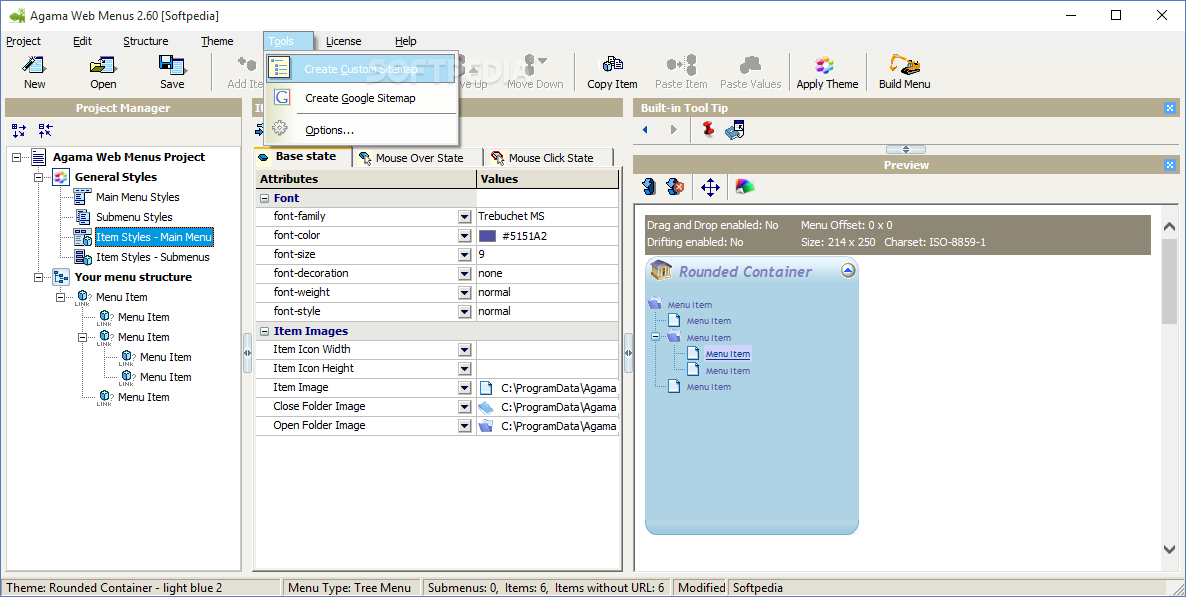Click font-size value field showing 9
Screen dimensions: 1186x597
tap(548, 255)
